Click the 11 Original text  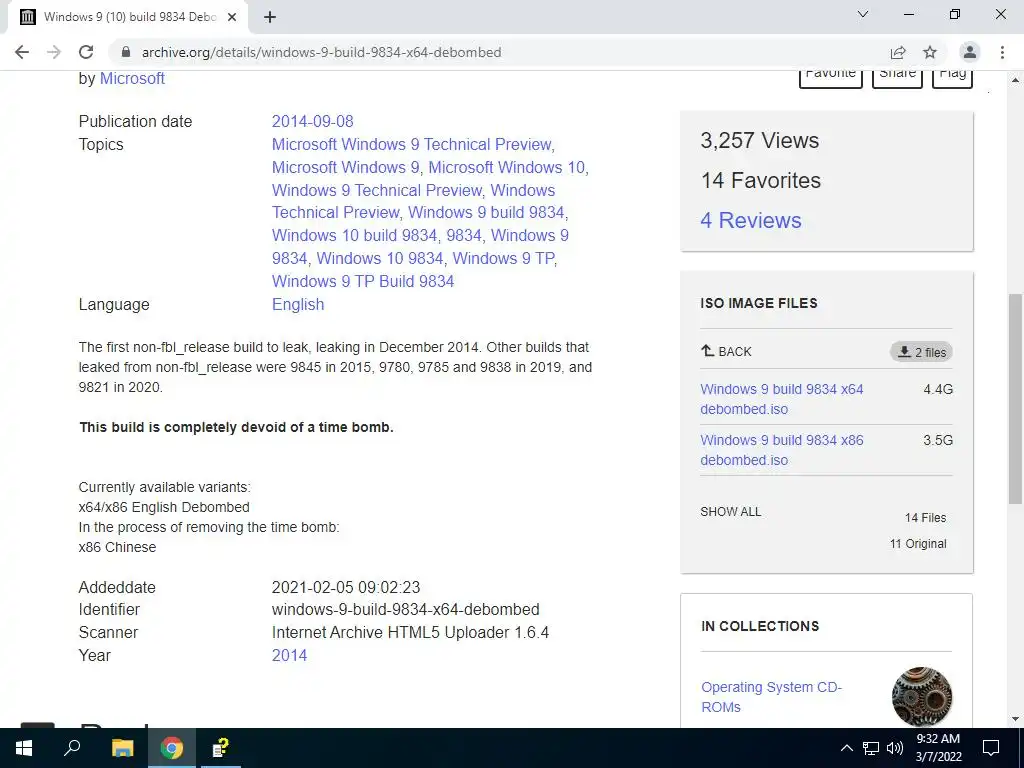(918, 544)
